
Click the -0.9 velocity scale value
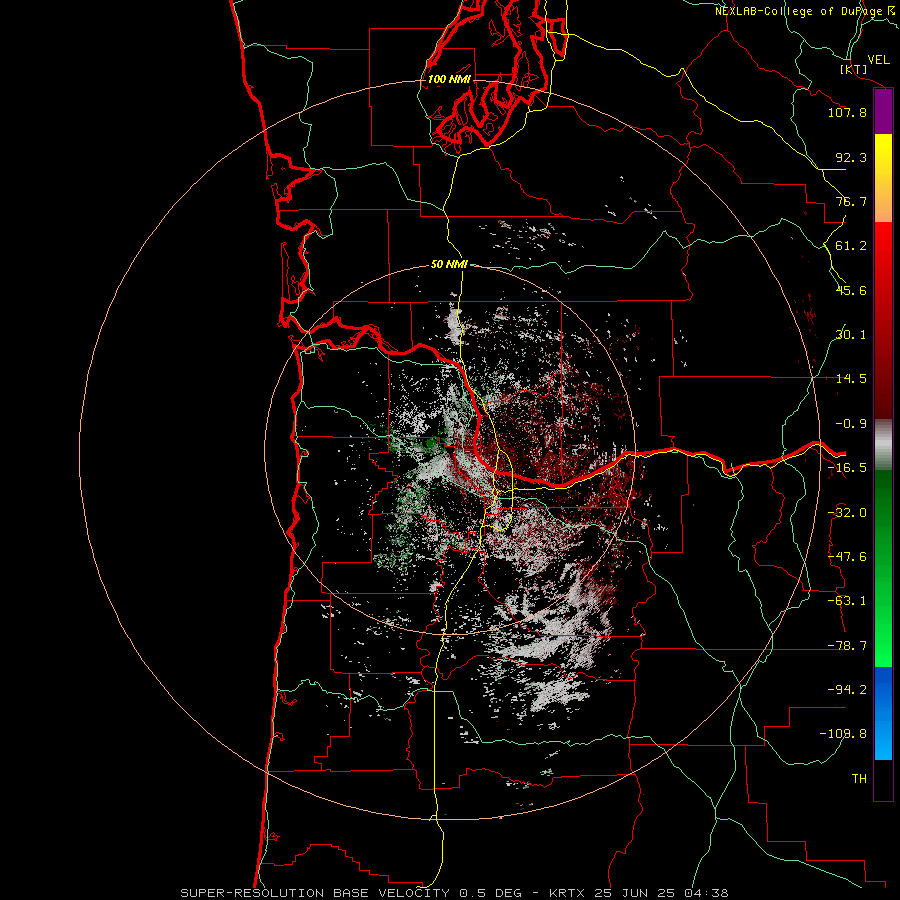pos(851,424)
